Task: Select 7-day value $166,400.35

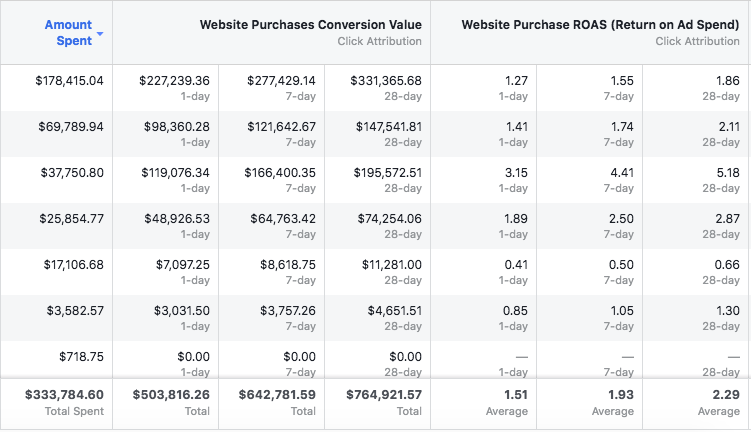Action: [x=280, y=172]
